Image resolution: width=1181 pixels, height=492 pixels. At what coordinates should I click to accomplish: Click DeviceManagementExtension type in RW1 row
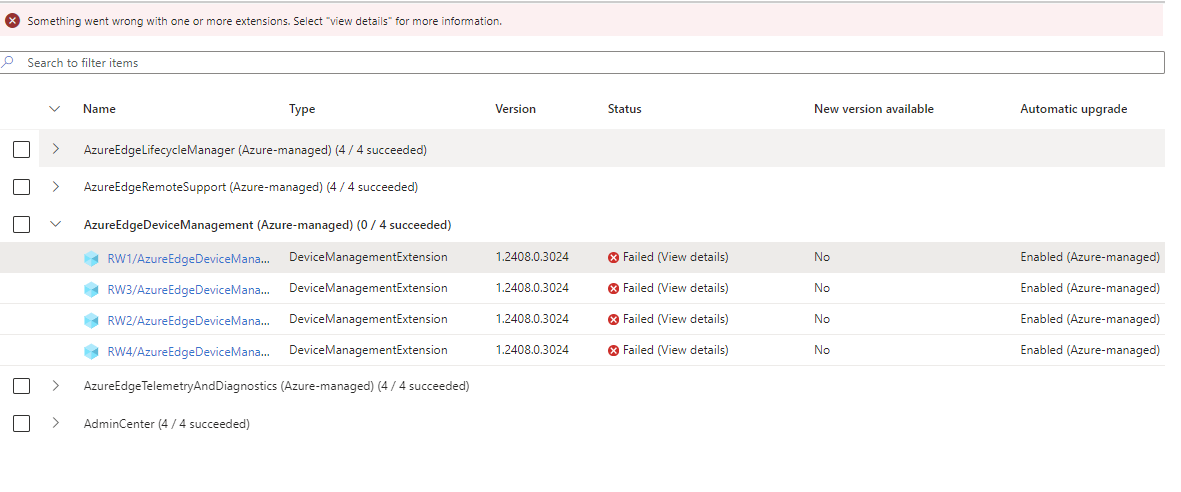click(x=368, y=257)
